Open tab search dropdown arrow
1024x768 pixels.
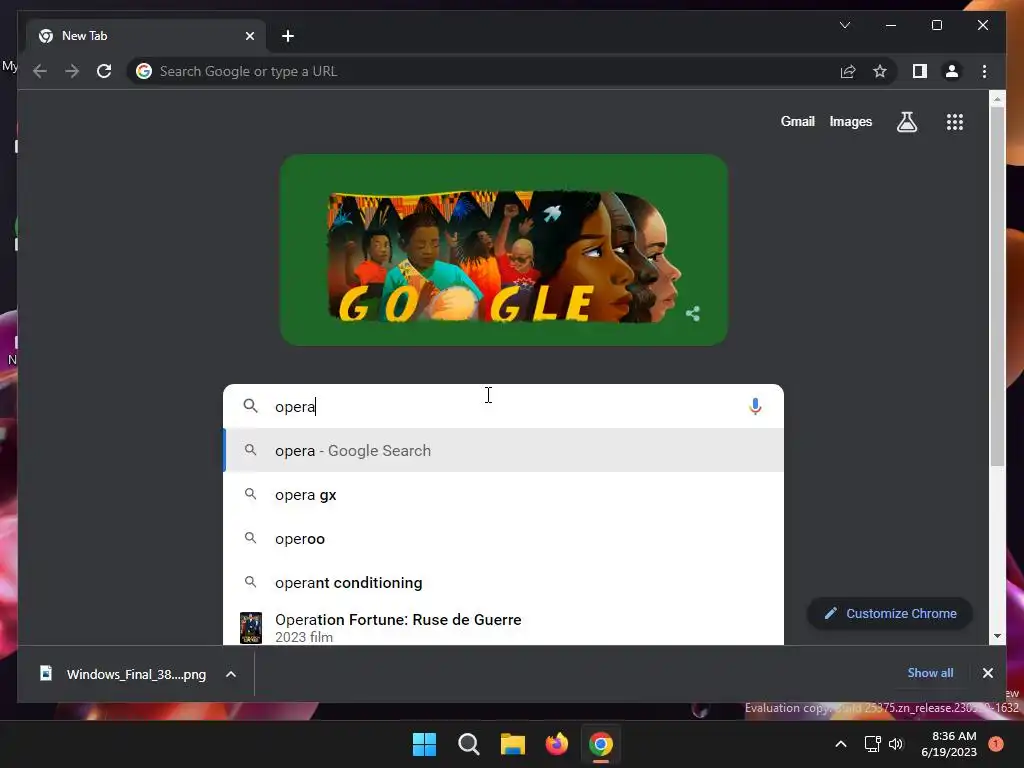point(844,25)
